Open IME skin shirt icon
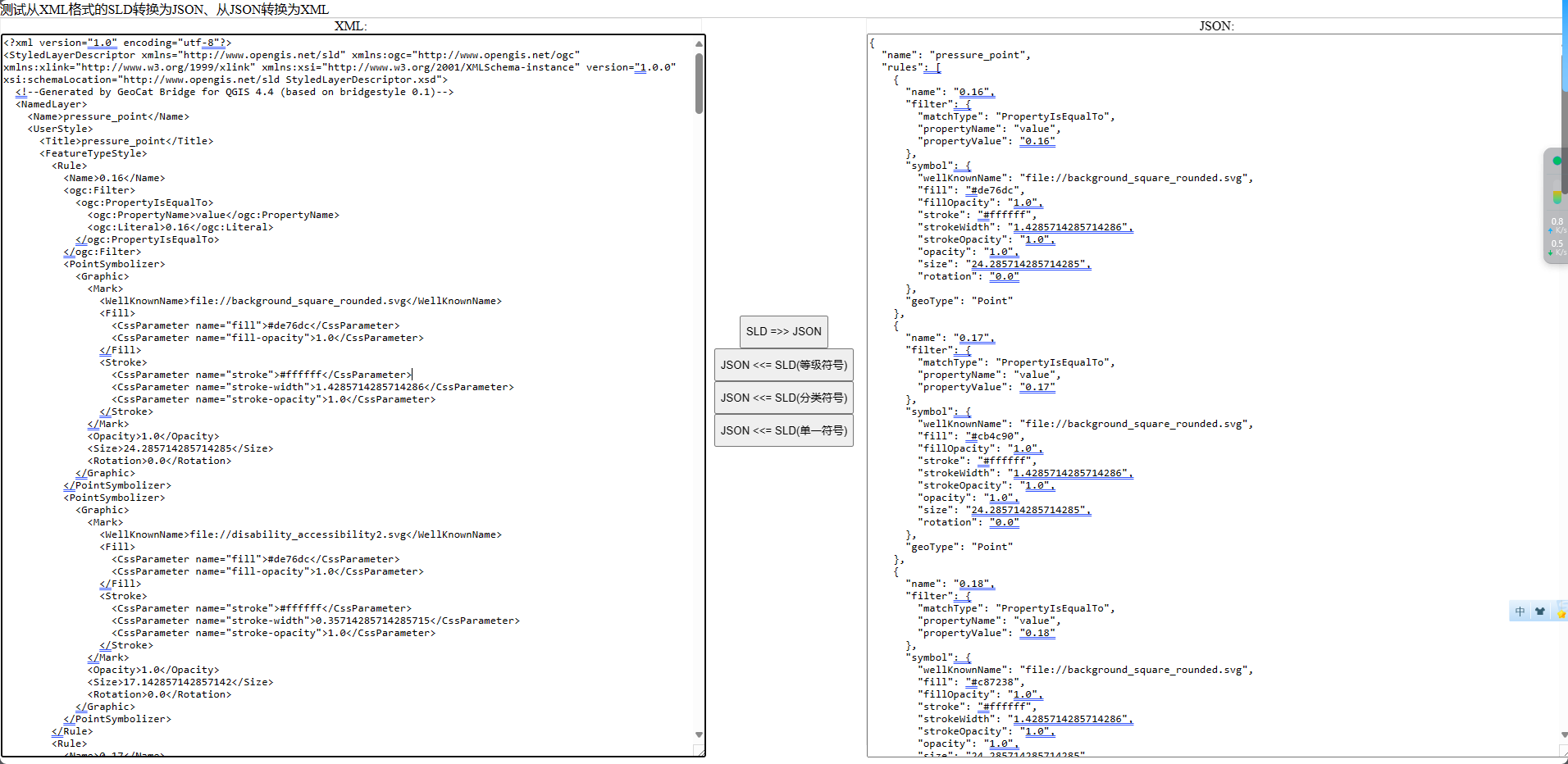 click(x=1540, y=612)
